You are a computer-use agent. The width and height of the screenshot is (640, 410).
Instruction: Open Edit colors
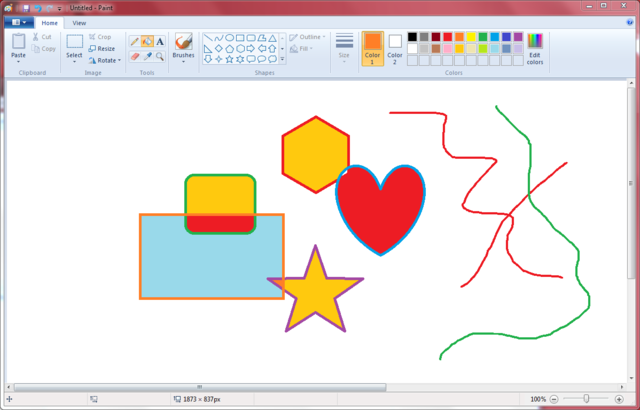point(535,49)
